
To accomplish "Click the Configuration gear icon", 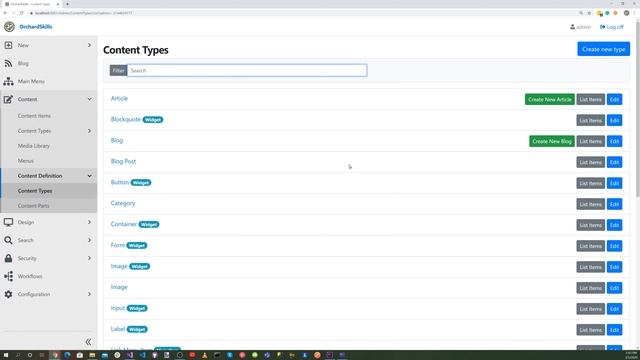I will pos(8,294).
